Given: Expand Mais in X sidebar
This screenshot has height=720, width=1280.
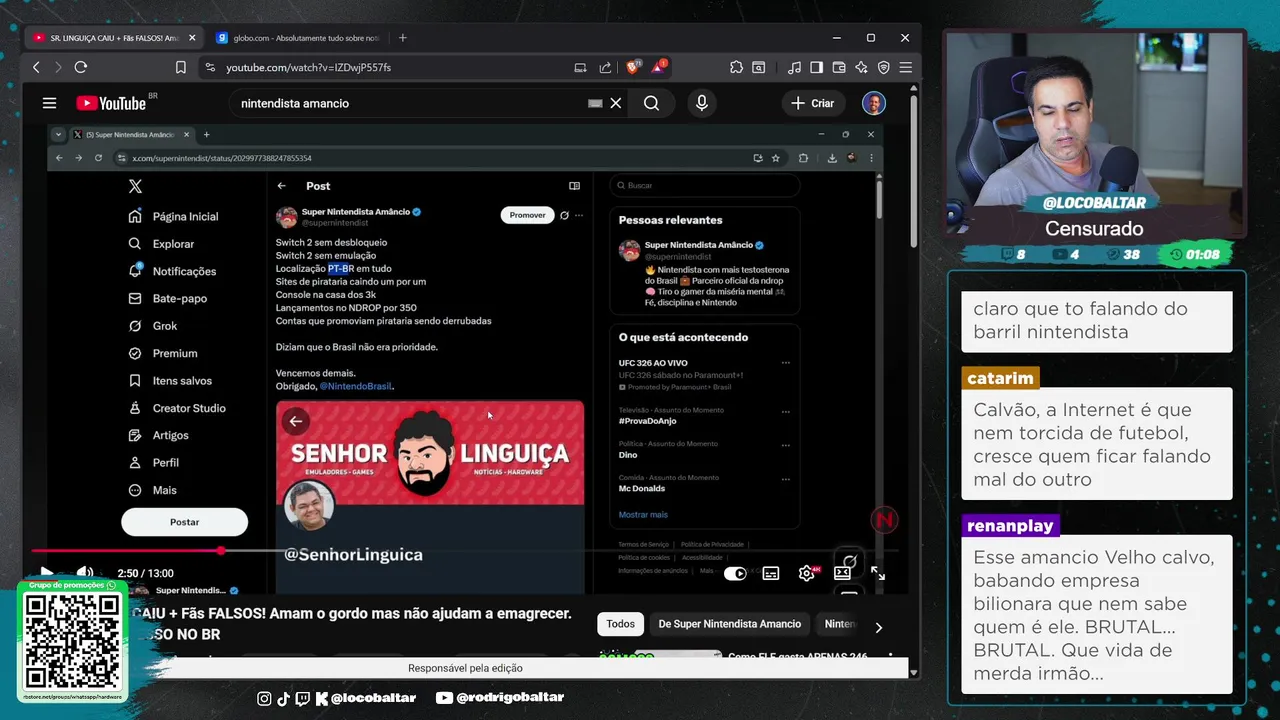Looking at the screenshot, I should tap(152, 490).
